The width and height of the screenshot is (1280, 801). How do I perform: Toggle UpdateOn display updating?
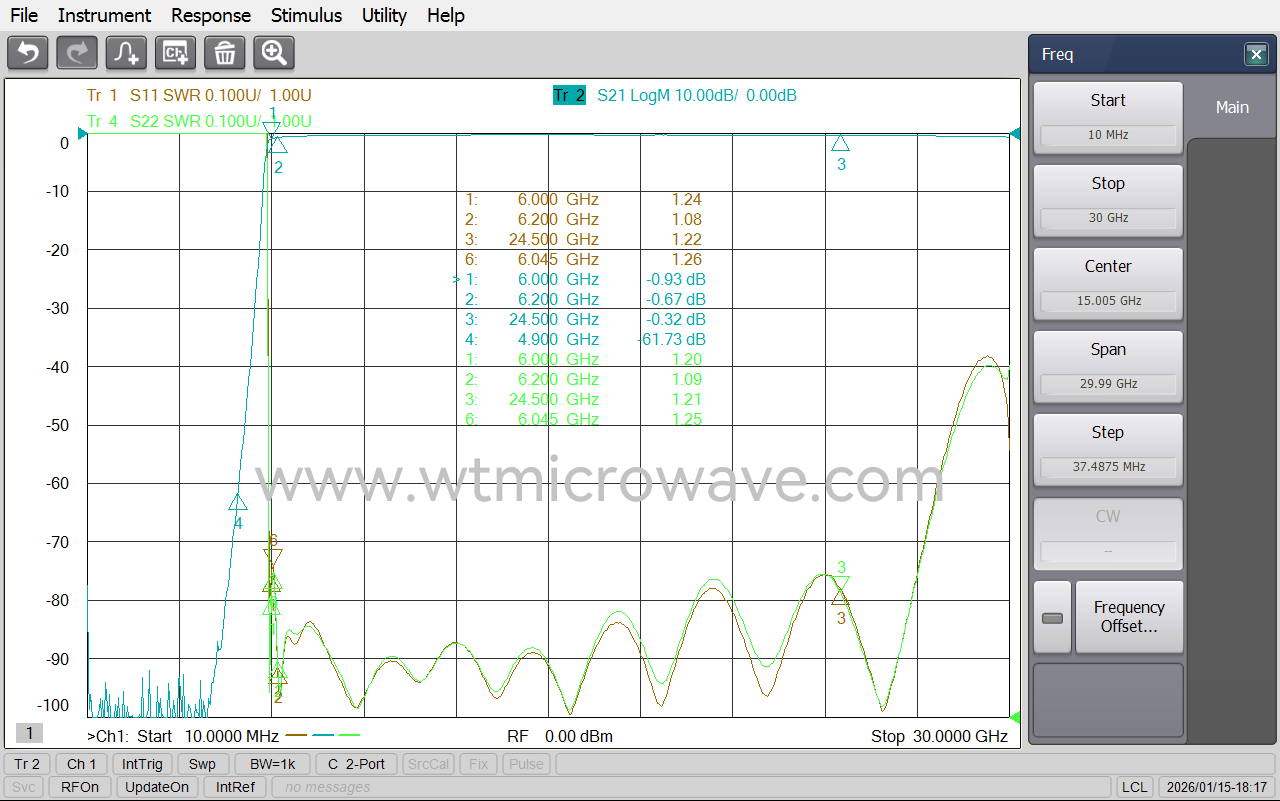157,787
